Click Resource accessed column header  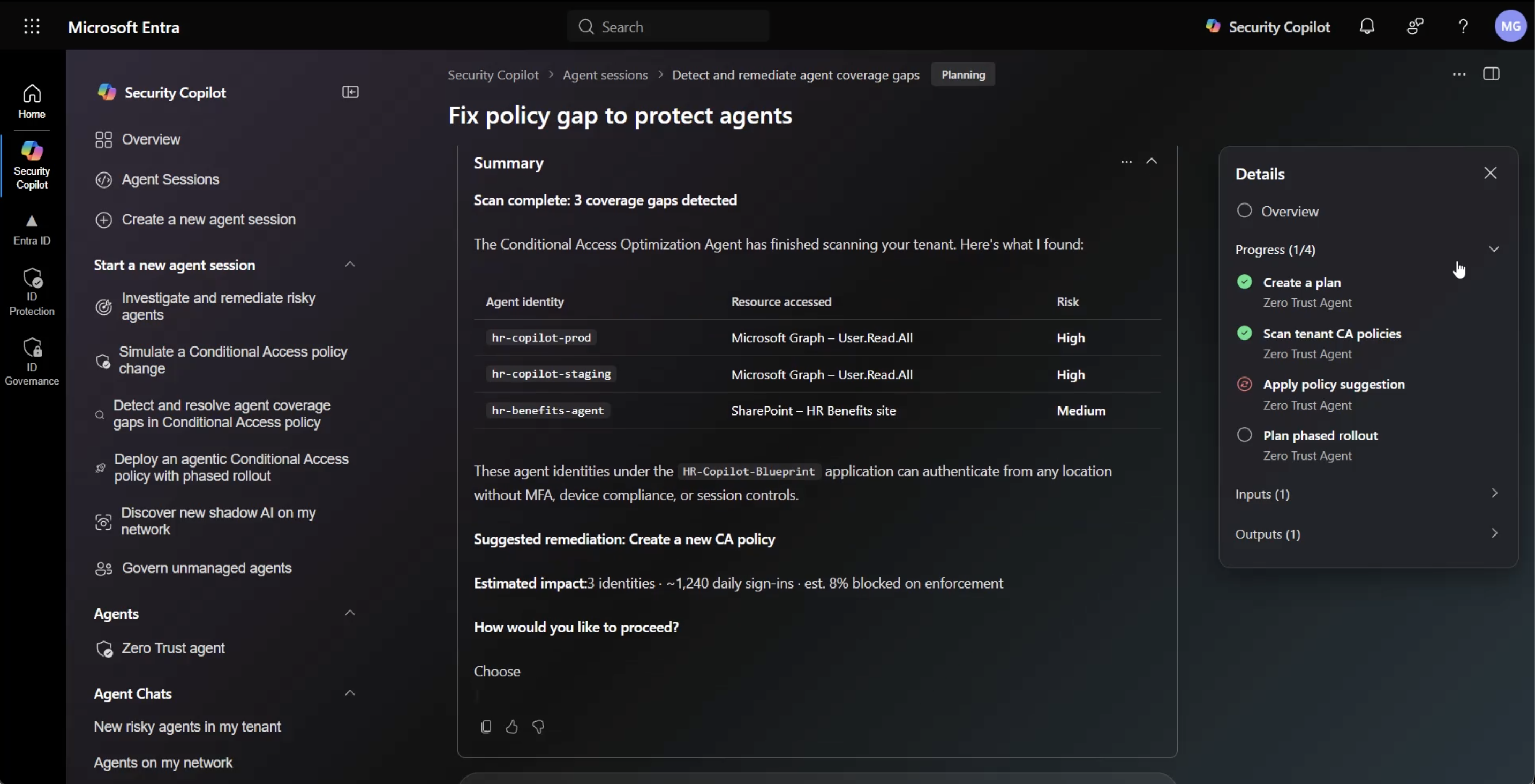(x=780, y=302)
